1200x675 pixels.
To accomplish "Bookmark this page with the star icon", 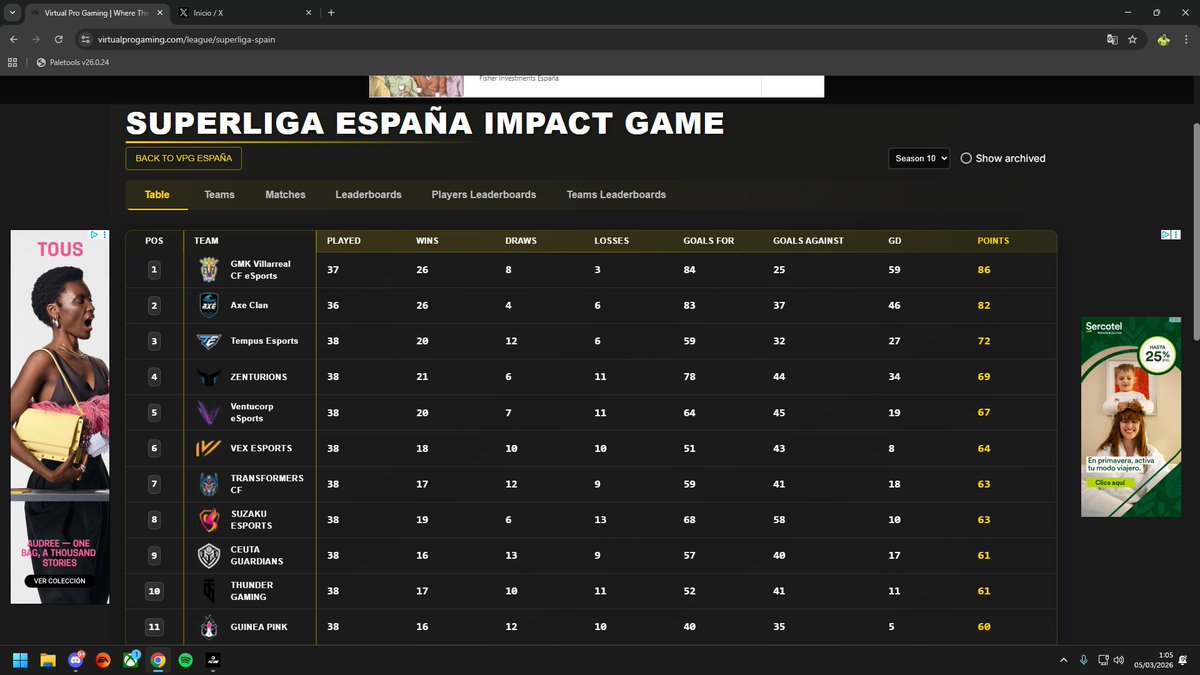I will click(x=1132, y=39).
